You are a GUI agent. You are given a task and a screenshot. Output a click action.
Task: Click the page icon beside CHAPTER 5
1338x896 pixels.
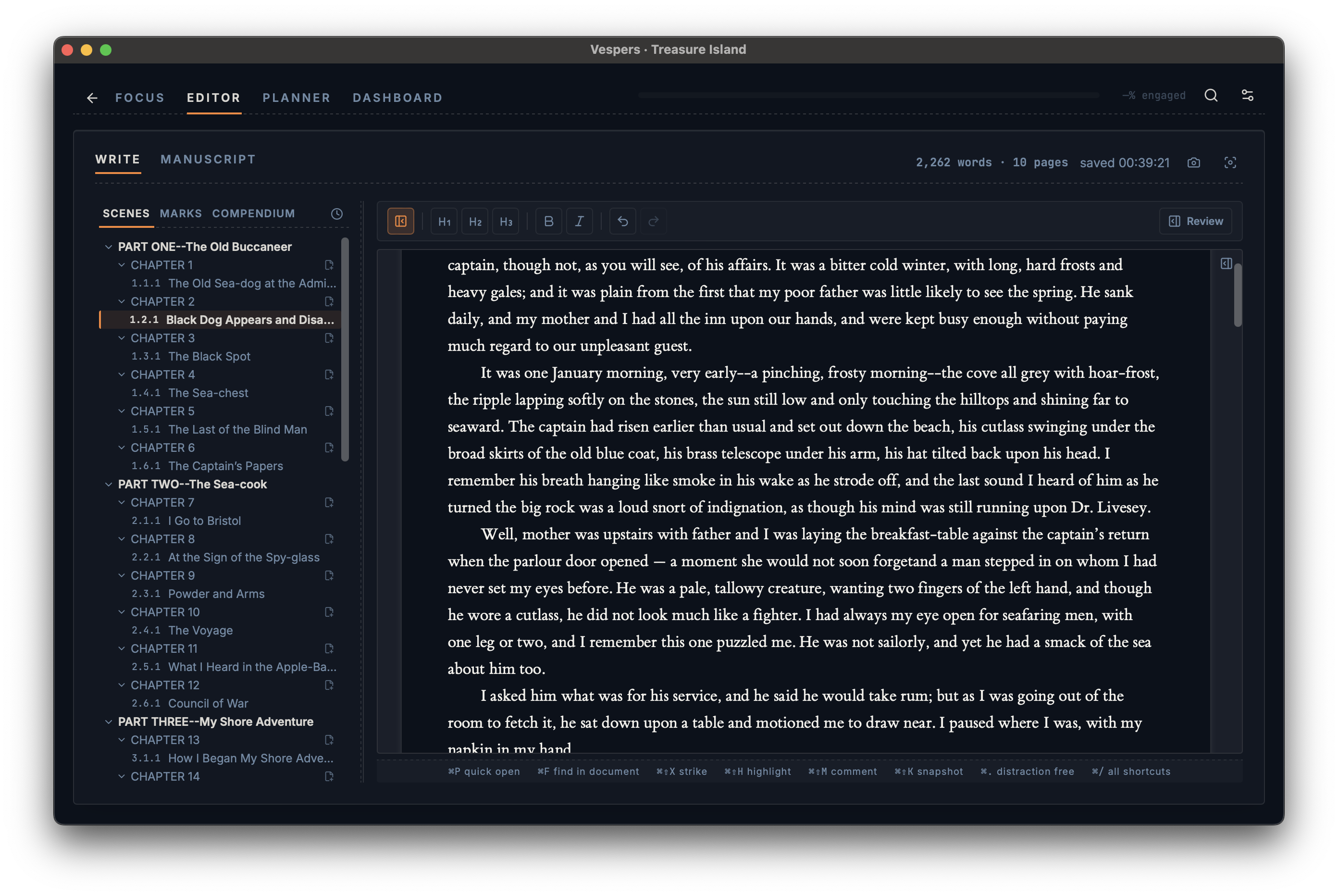(329, 411)
